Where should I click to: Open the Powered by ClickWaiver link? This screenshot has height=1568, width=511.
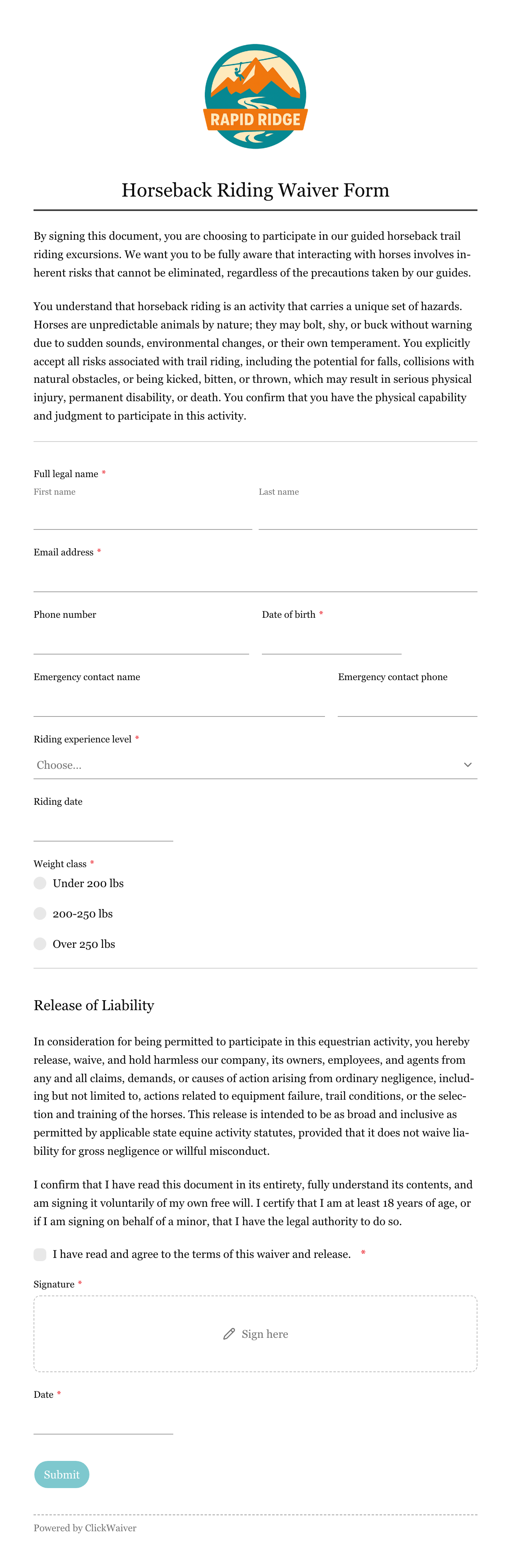click(x=85, y=1528)
